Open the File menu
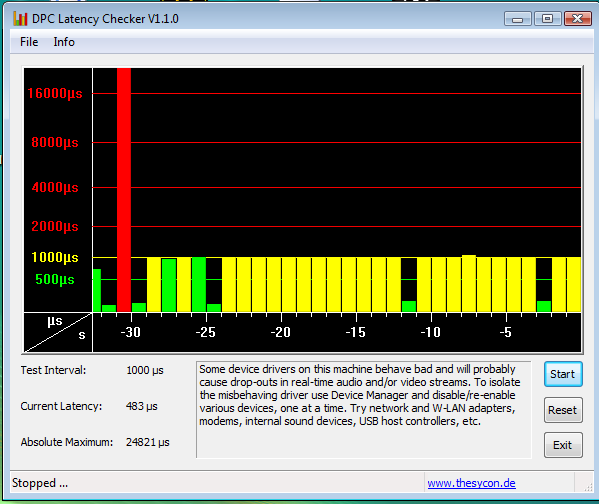 29,42
